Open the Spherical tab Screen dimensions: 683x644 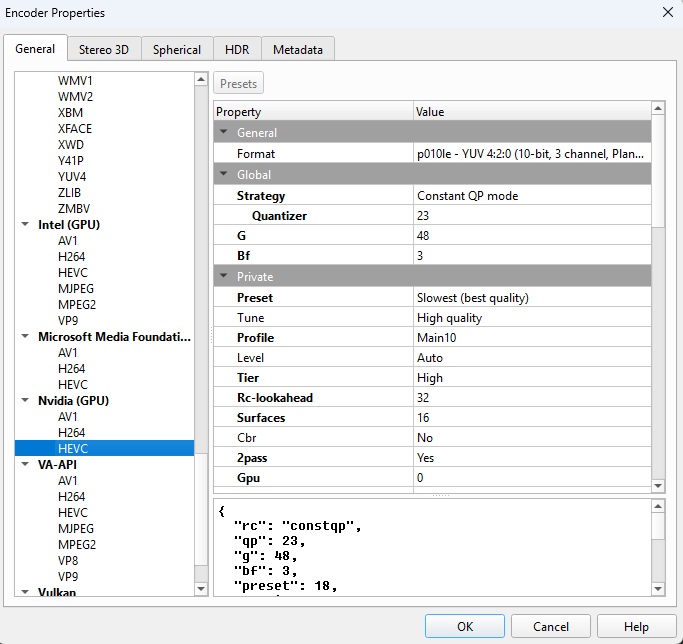pyautogui.click(x=177, y=49)
